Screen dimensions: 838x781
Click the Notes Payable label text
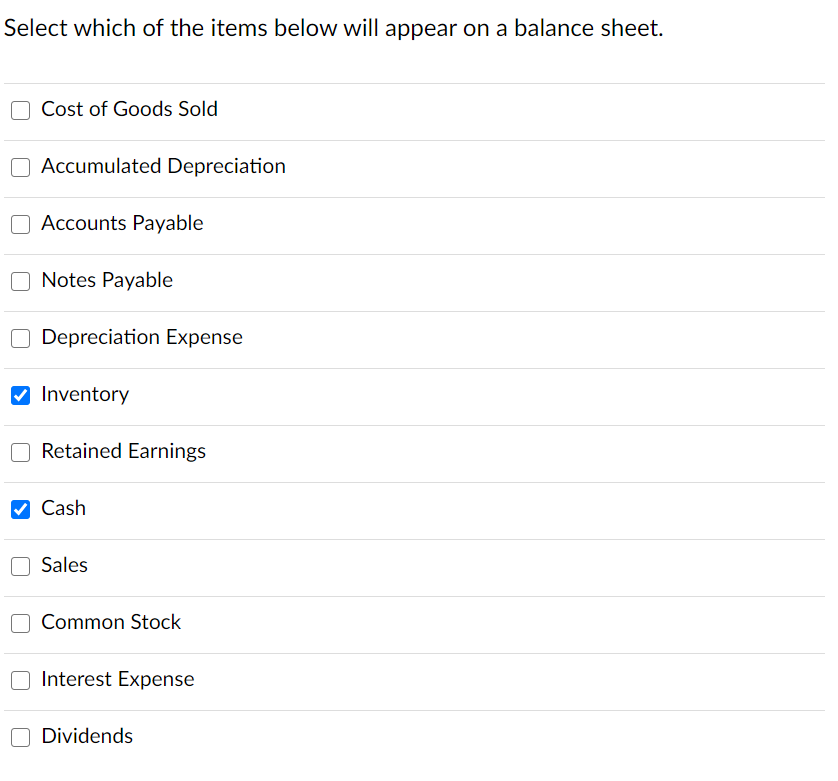pos(107,280)
